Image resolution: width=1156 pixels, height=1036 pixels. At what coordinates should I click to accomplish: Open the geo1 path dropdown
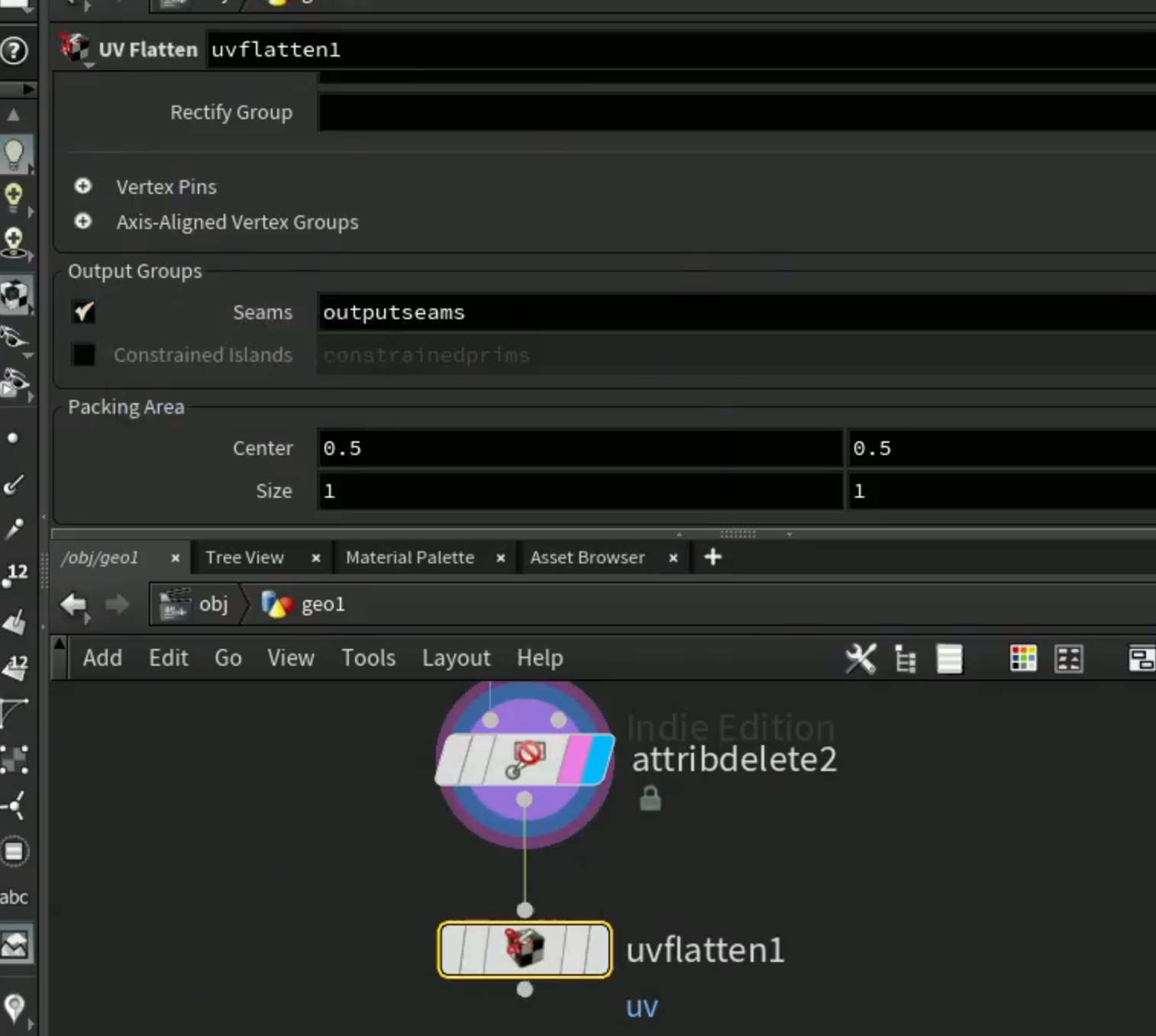pyautogui.click(x=304, y=605)
